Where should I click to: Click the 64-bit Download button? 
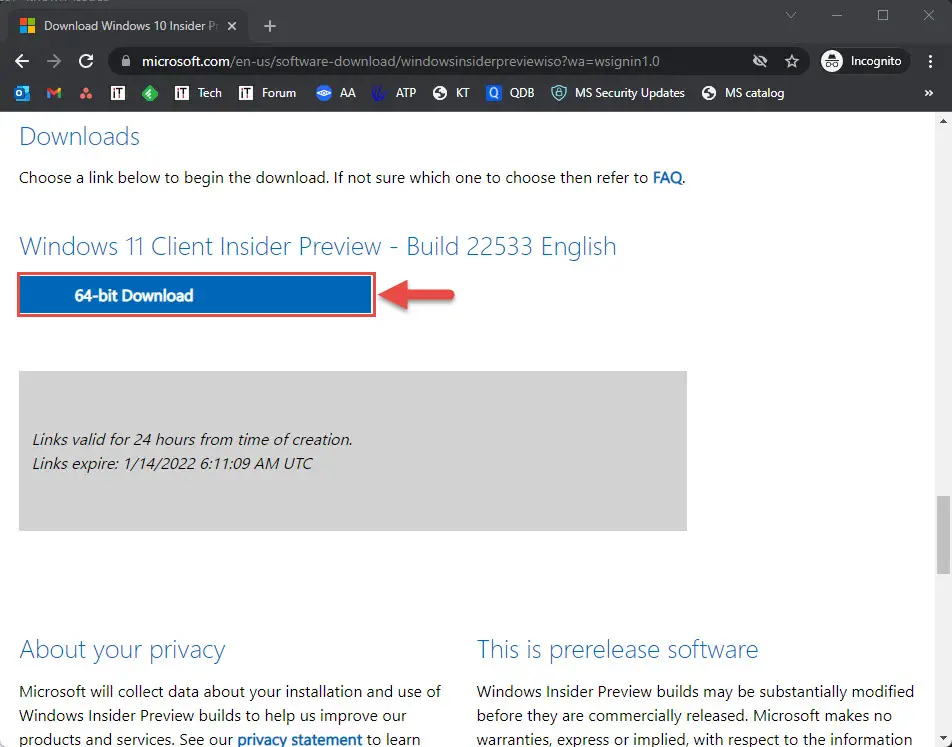[196, 295]
